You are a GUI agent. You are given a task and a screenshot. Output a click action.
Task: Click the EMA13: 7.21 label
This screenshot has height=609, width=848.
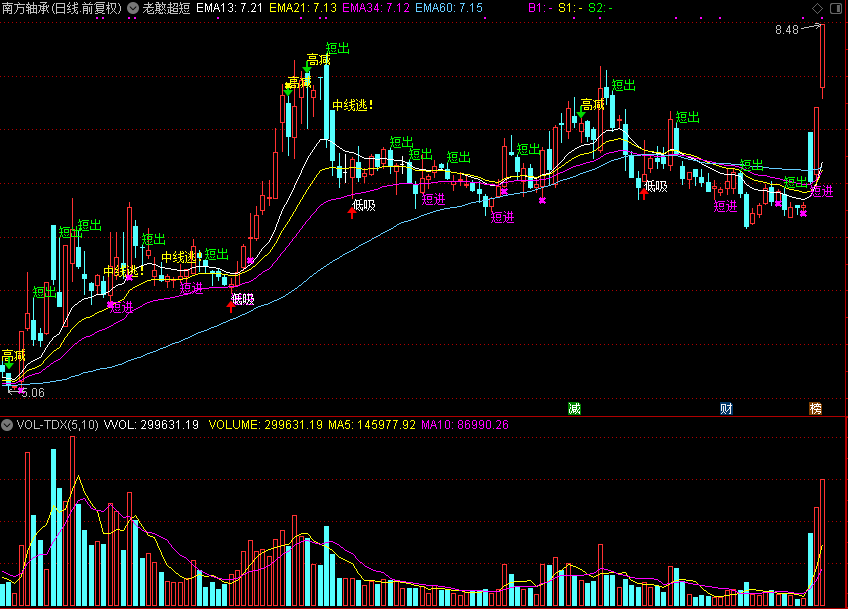[x=229, y=8]
